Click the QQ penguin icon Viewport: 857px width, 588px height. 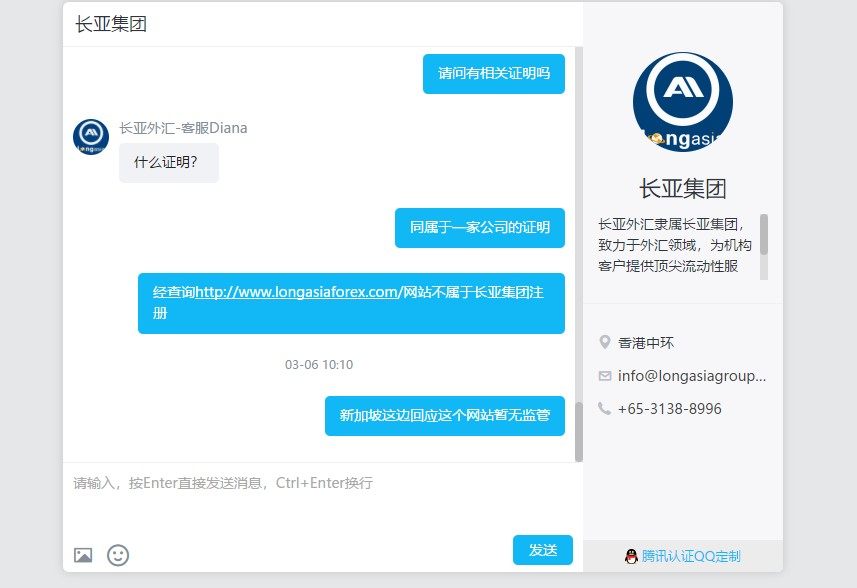(631, 556)
